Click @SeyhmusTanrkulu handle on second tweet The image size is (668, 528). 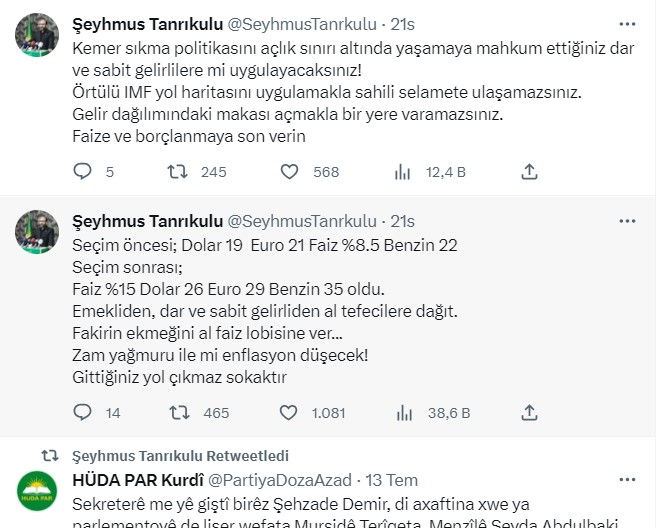click(302, 221)
